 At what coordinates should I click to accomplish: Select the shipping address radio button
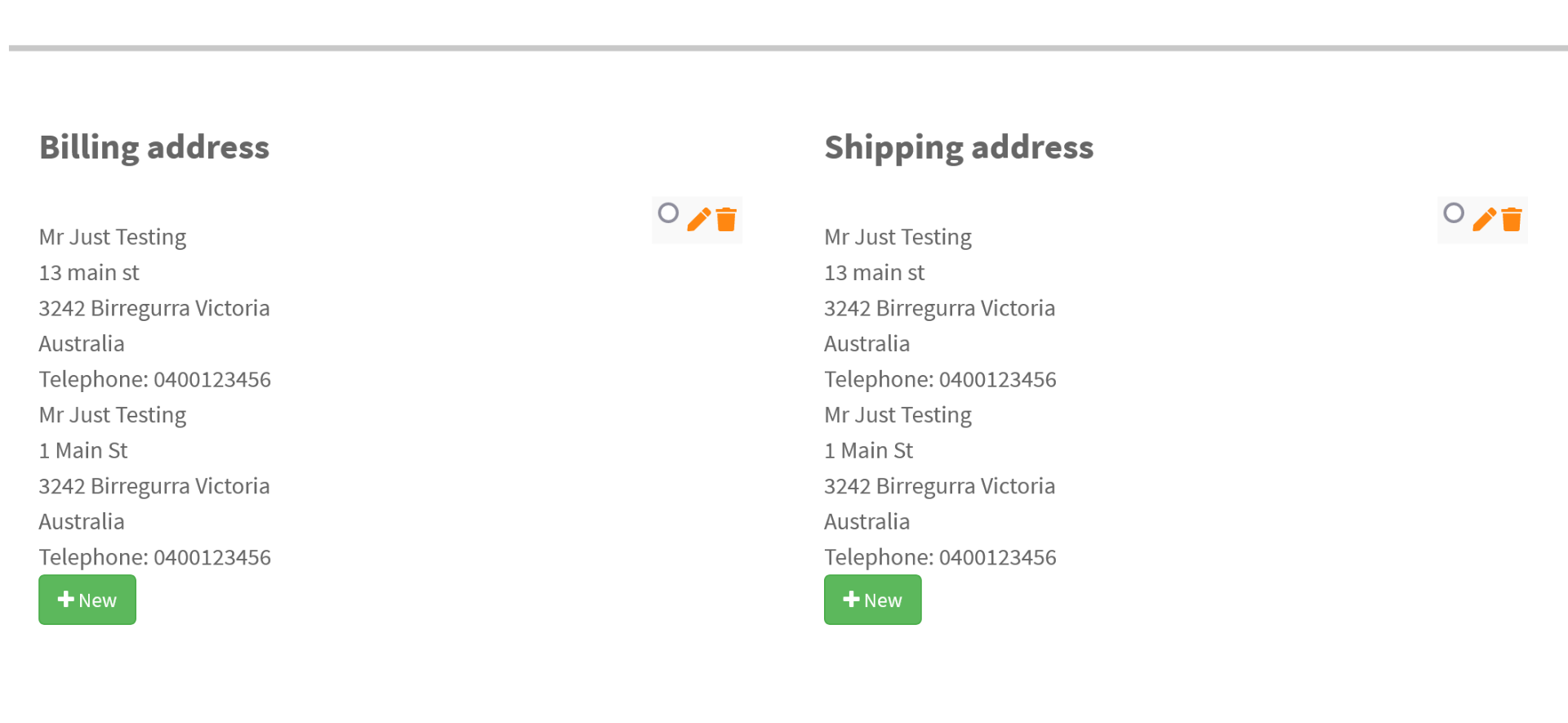click(x=1454, y=213)
